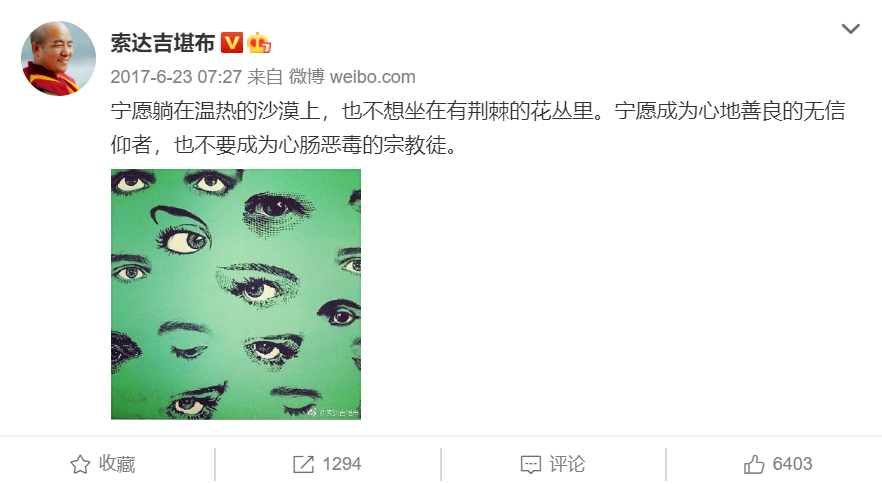This screenshot has height=484, width=882.
Task: Click 收藏 to bookmark the post
Action: point(117,464)
